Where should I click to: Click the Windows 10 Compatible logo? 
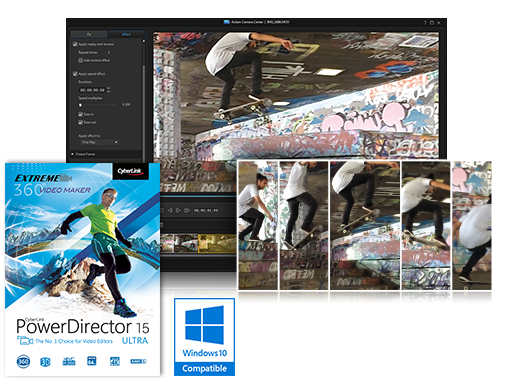click(x=204, y=337)
